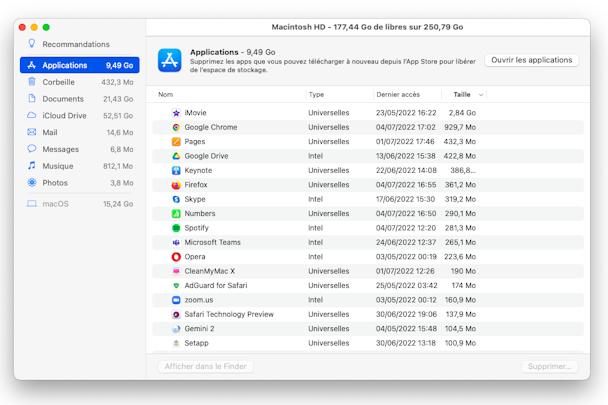Click the Musique size 812,1 Mo
This screenshot has height=405, width=608.
(118, 166)
